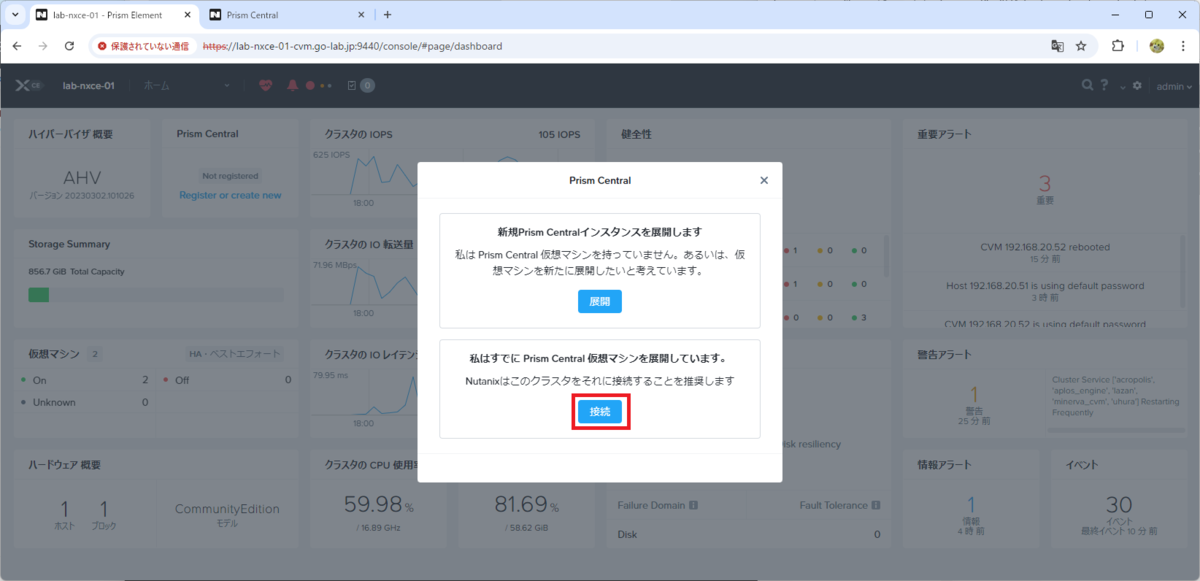Click the 81.69 memory usage value
The height and width of the screenshot is (581, 1200).
pyautogui.click(x=521, y=503)
